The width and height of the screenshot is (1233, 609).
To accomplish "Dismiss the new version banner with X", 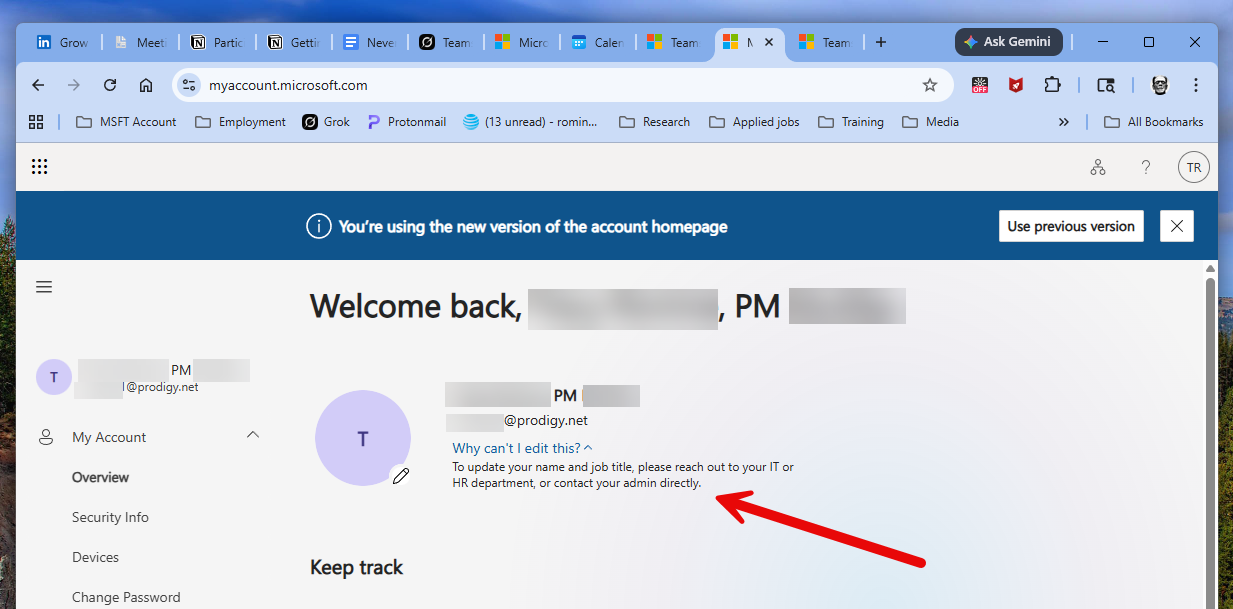I will (x=1177, y=226).
